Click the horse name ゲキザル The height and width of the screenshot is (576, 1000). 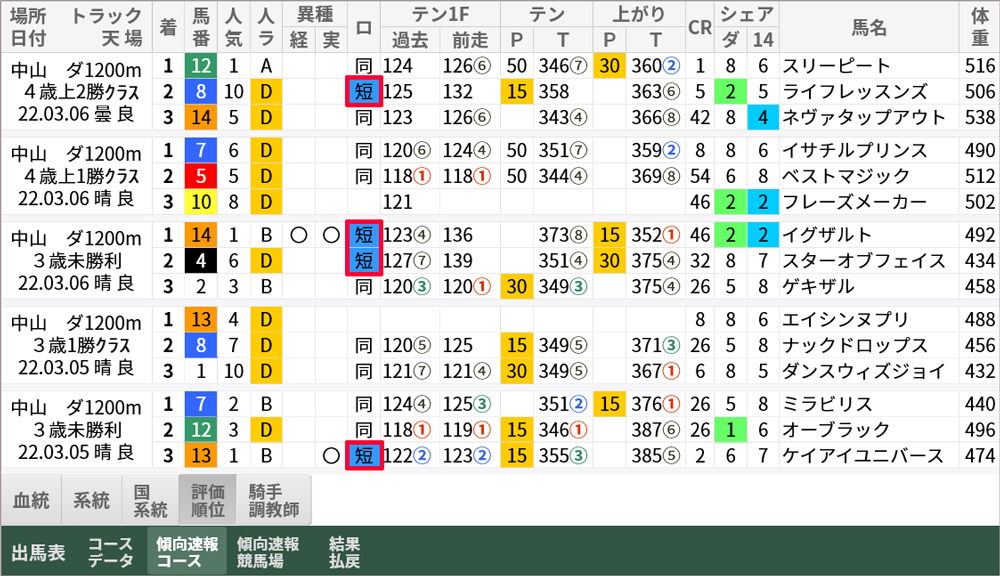pos(818,286)
